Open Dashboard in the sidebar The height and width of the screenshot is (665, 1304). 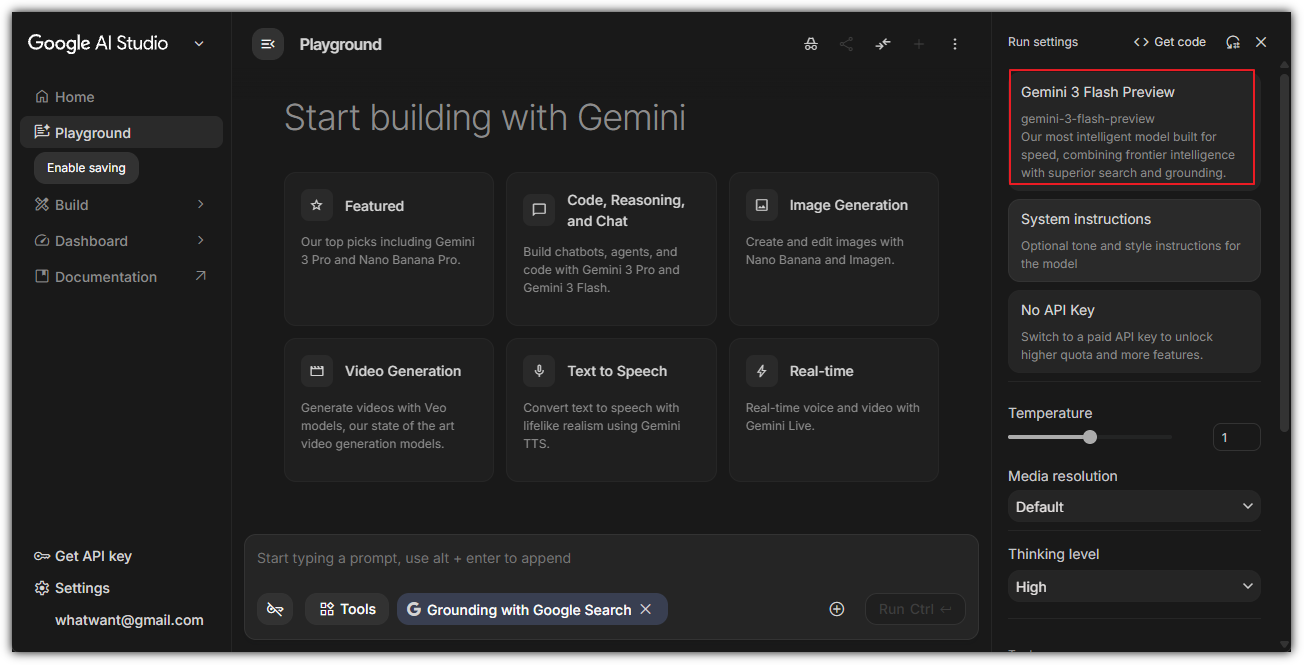pyautogui.click(x=121, y=241)
